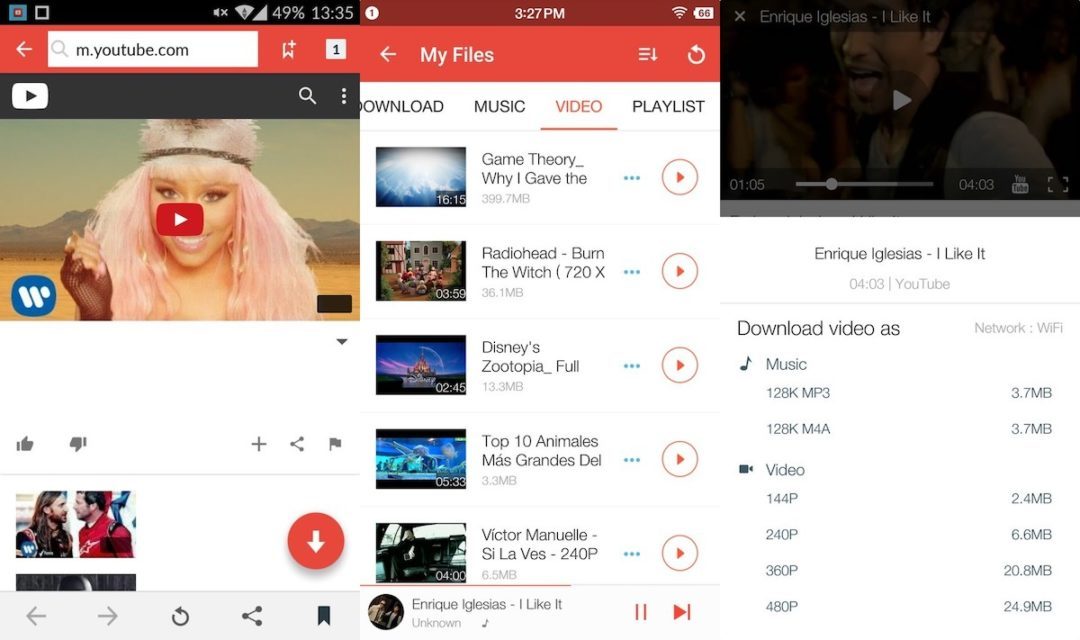Share page from browser bottom toolbar
Screen dimensions: 1080x640
click(252, 616)
